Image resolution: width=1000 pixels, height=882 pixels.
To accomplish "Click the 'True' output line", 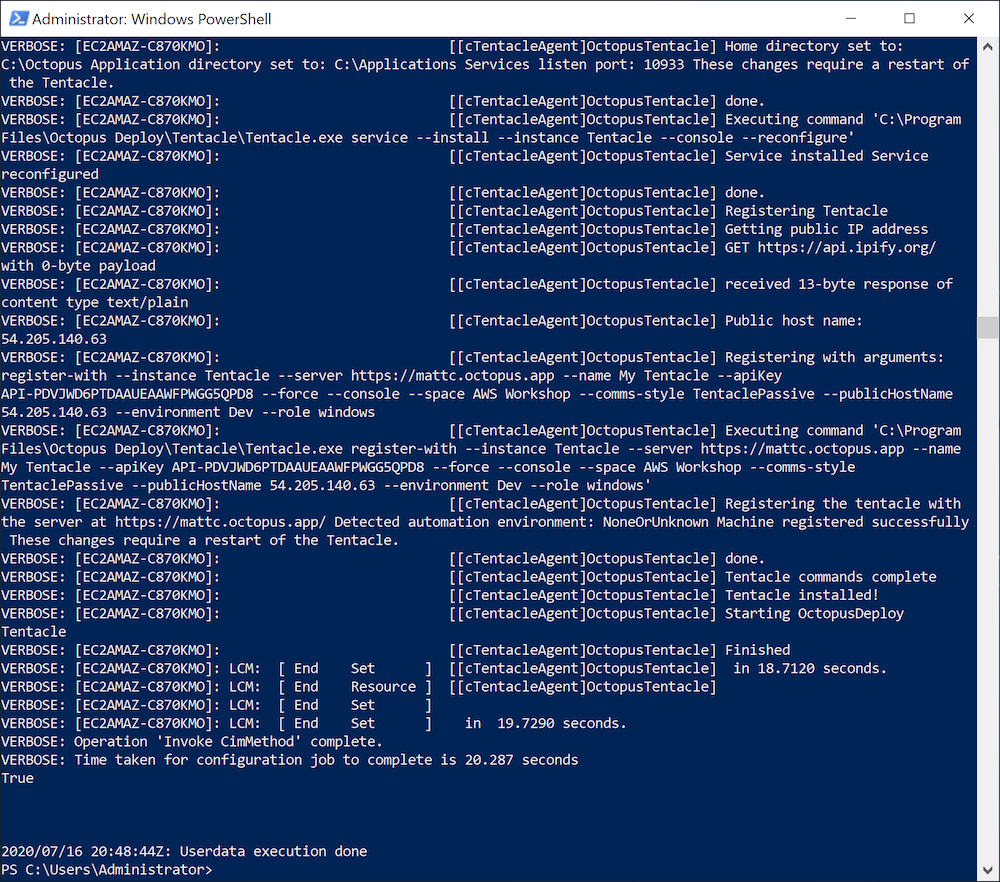I will pyautogui.click(x=18, y=778).
